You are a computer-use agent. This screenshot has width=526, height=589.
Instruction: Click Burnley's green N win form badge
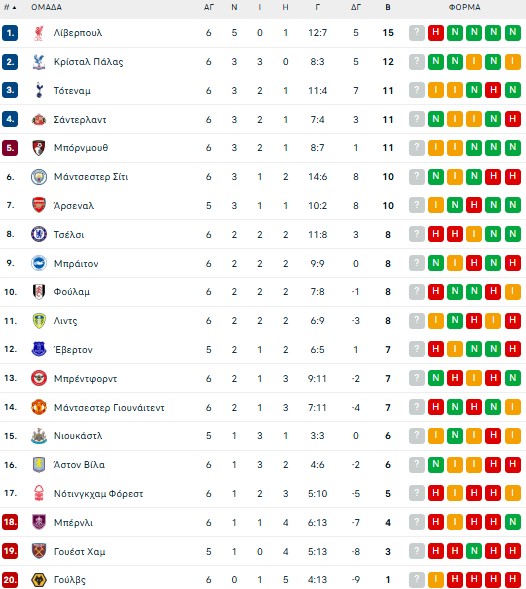point(513,522)
